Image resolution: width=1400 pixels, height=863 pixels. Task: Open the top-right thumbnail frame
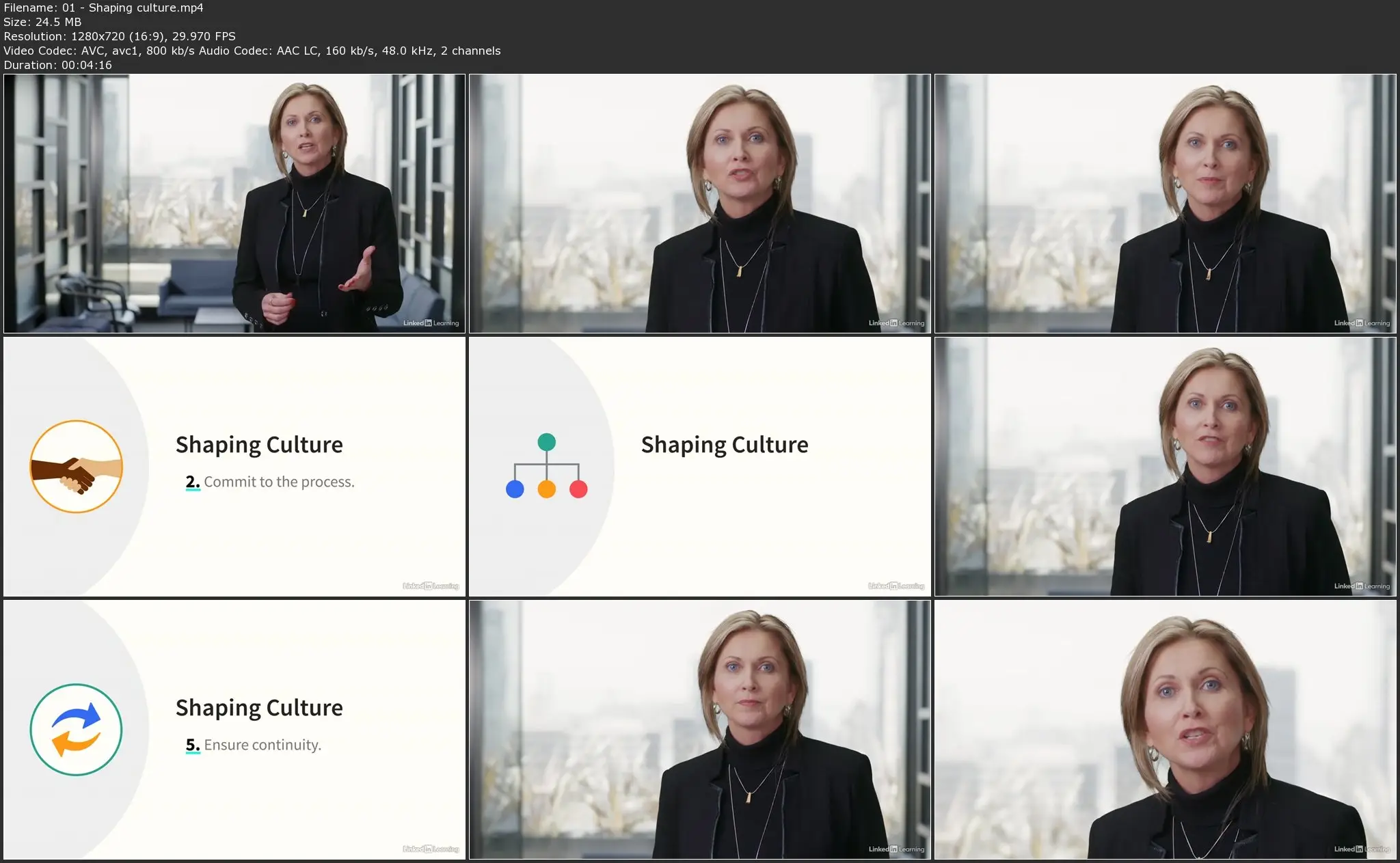[x=1165, y=204]
